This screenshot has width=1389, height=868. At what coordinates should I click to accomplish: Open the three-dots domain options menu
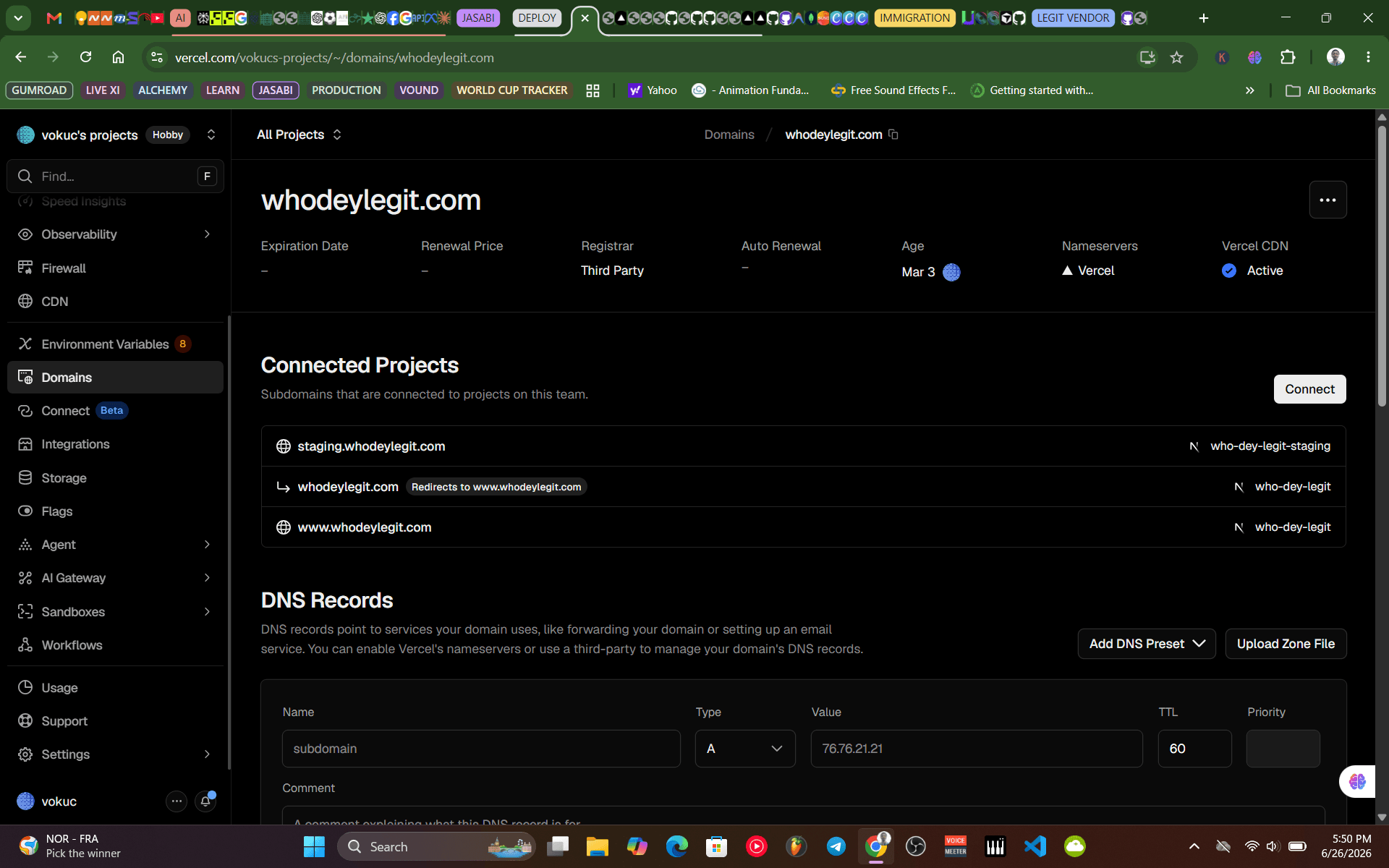(1328, 200)
